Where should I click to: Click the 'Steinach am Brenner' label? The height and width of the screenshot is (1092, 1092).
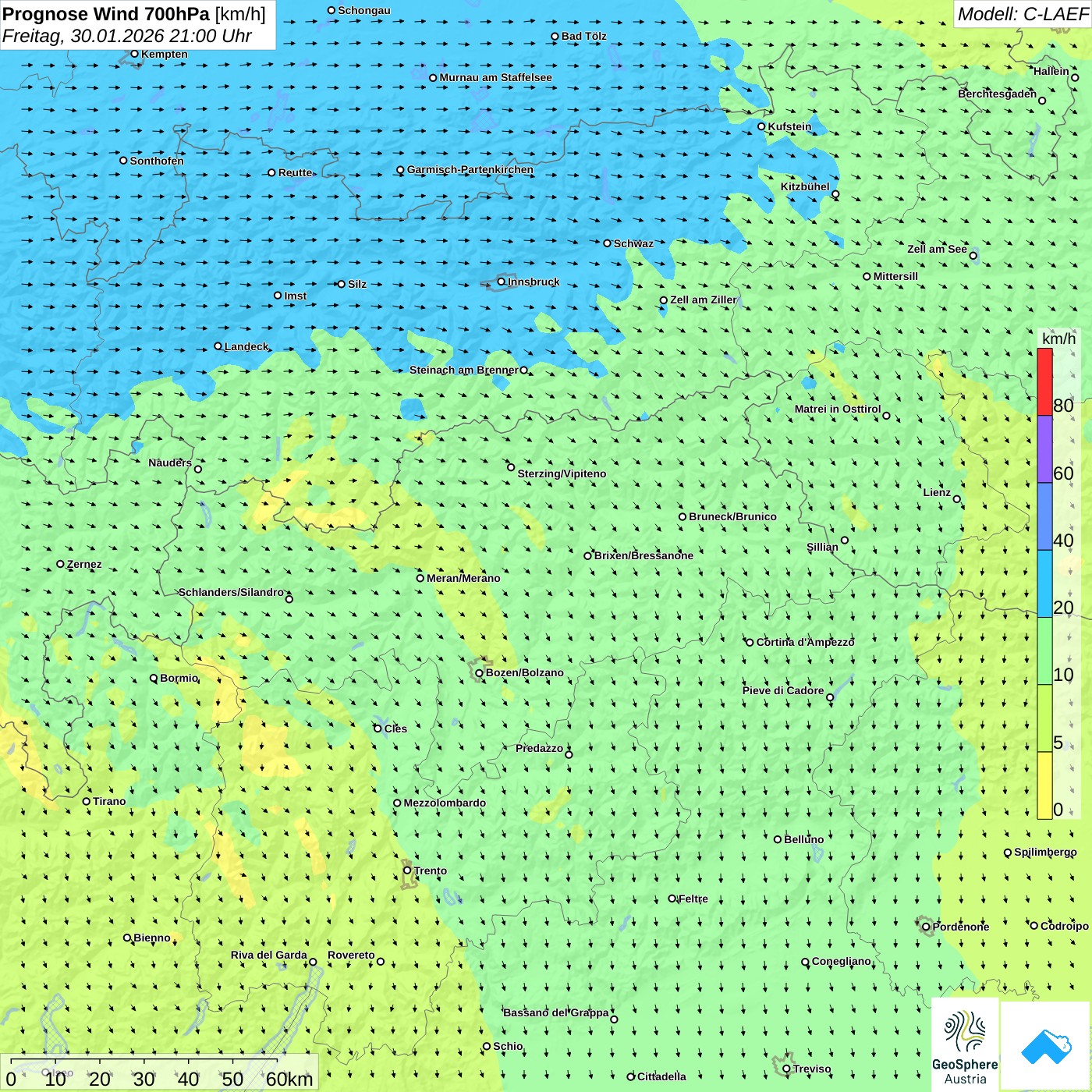point(464,370)
